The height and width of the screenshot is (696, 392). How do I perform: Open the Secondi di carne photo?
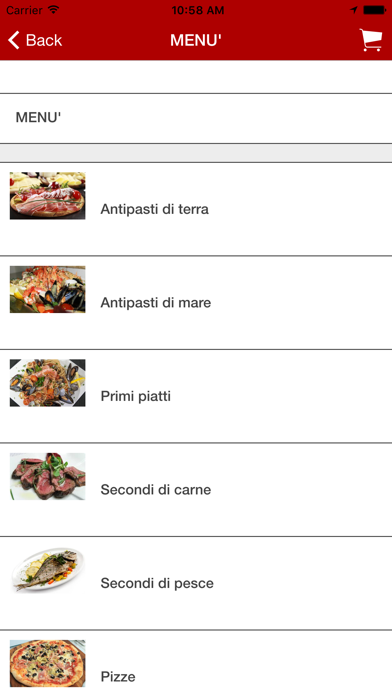coord(48,476)
